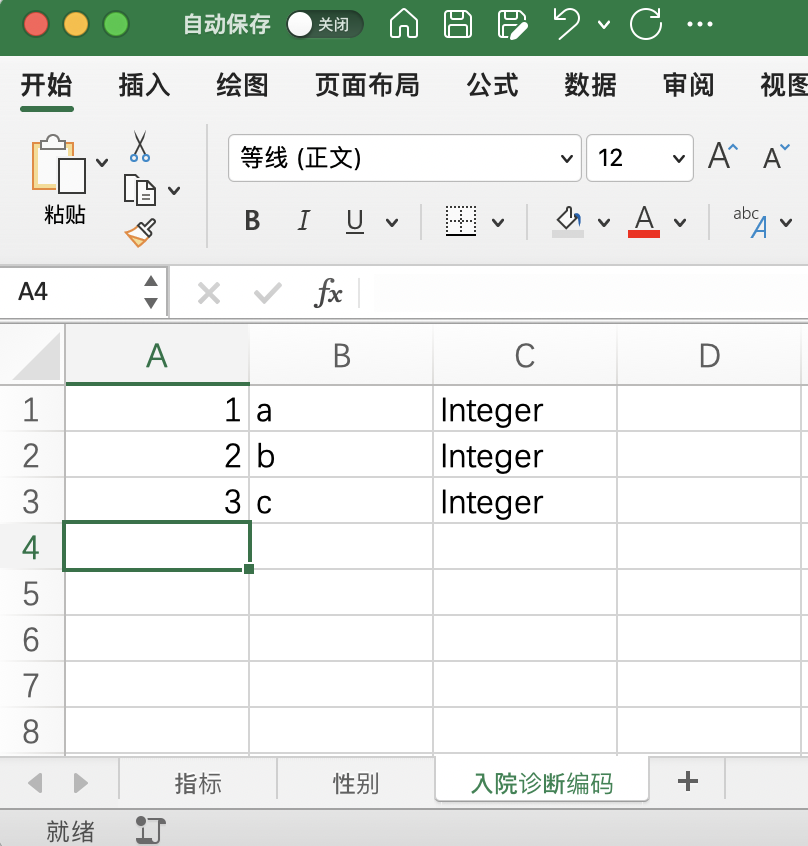Switch to the 性别 sheet tab
Image resolution: width=808 pixels, height=846 pixels.
click(355, 783)
